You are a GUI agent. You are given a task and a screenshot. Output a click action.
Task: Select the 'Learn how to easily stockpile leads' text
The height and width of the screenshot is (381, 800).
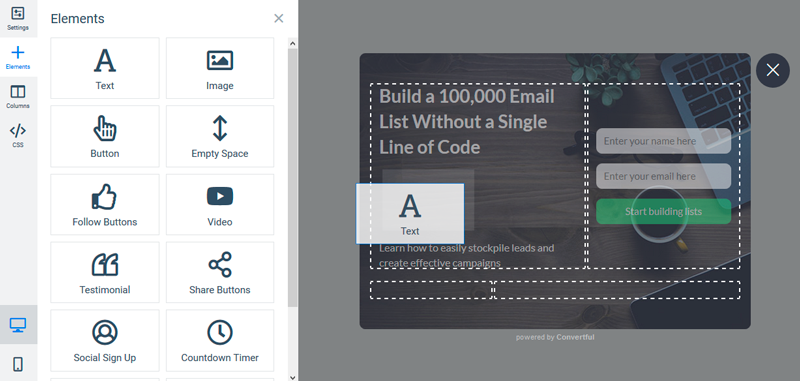(466, 256)
